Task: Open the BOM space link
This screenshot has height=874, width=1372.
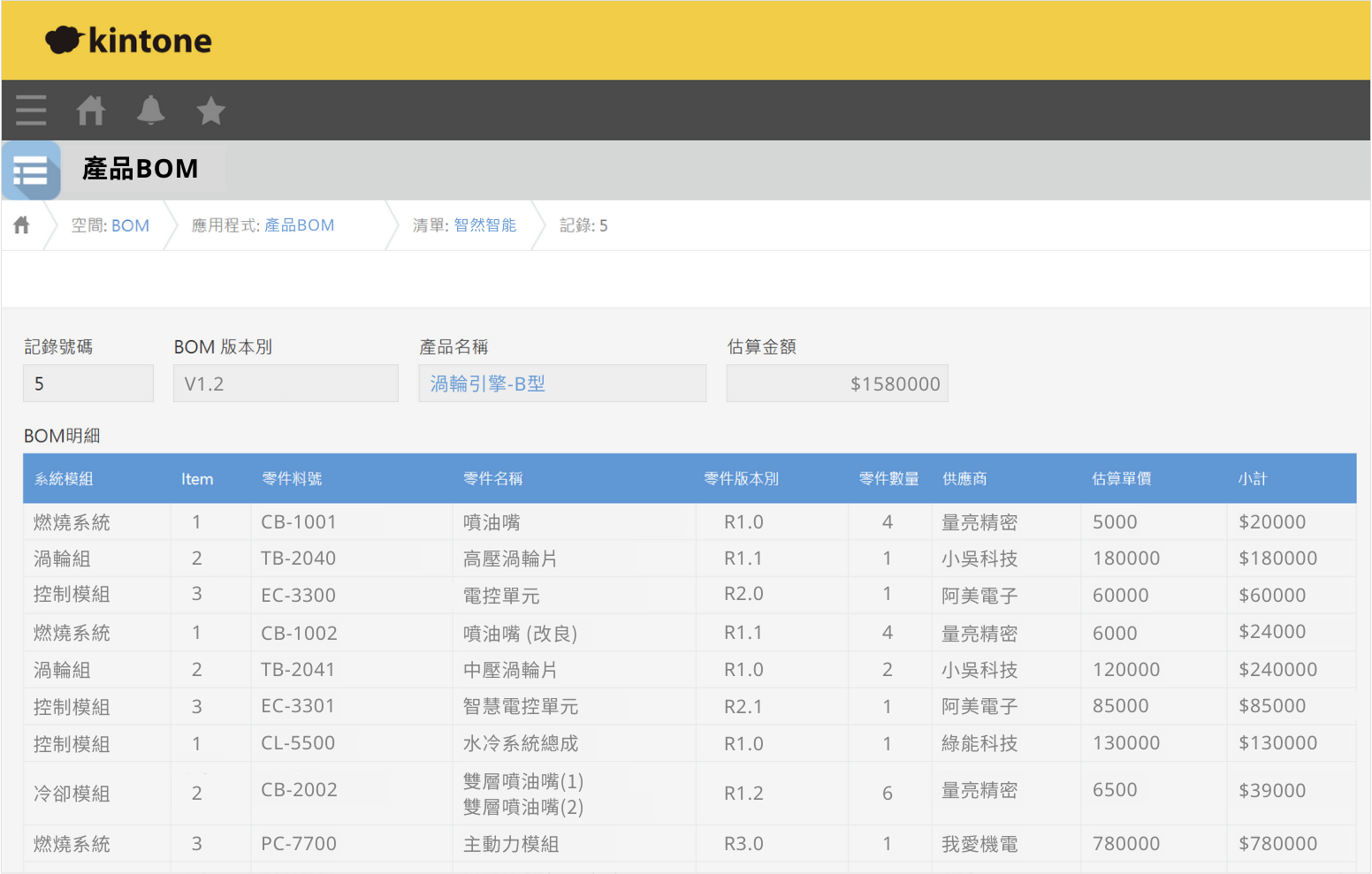Action: (x=130, y=225)
